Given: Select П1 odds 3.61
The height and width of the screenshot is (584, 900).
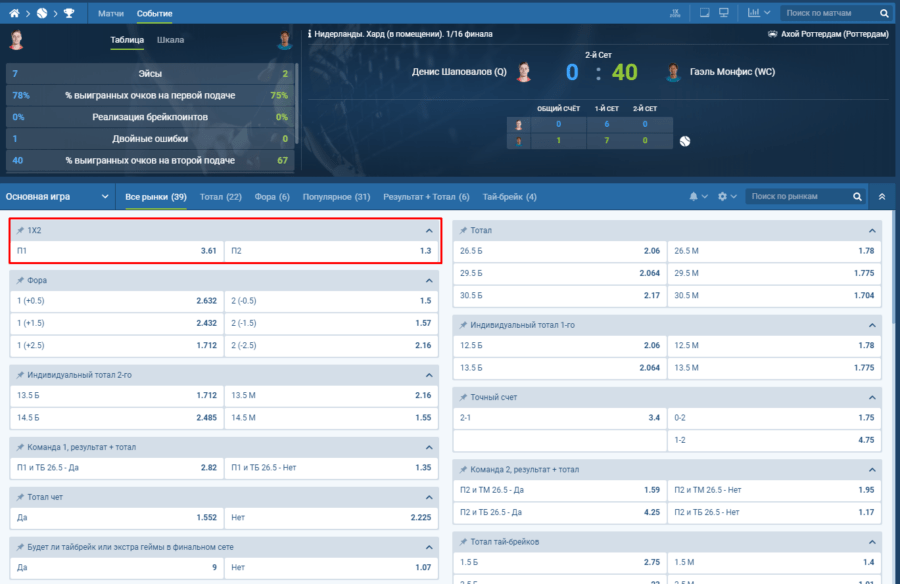Looking at the screenshot, I should coord(116,251).
